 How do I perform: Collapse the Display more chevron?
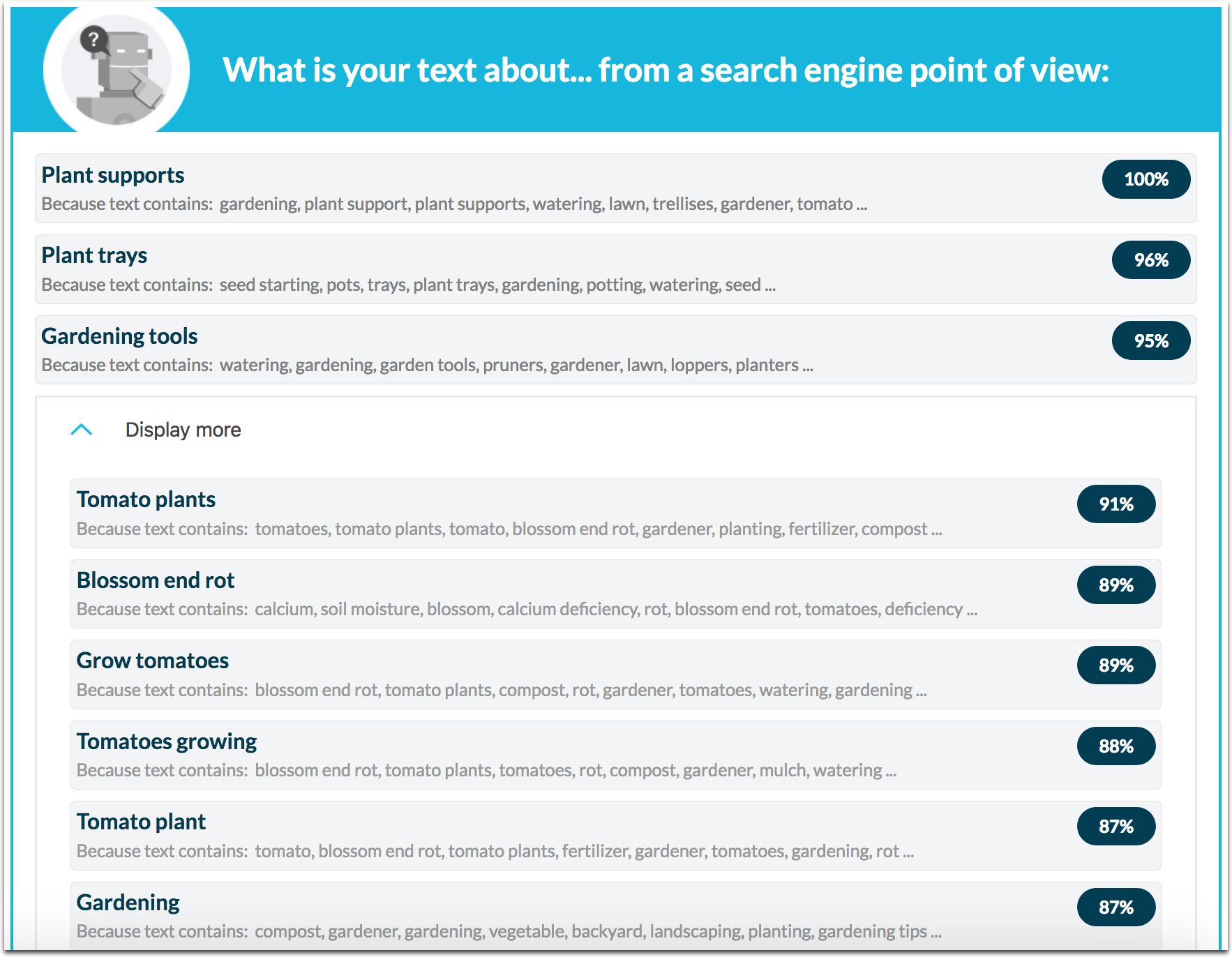(x=82, y=430)
